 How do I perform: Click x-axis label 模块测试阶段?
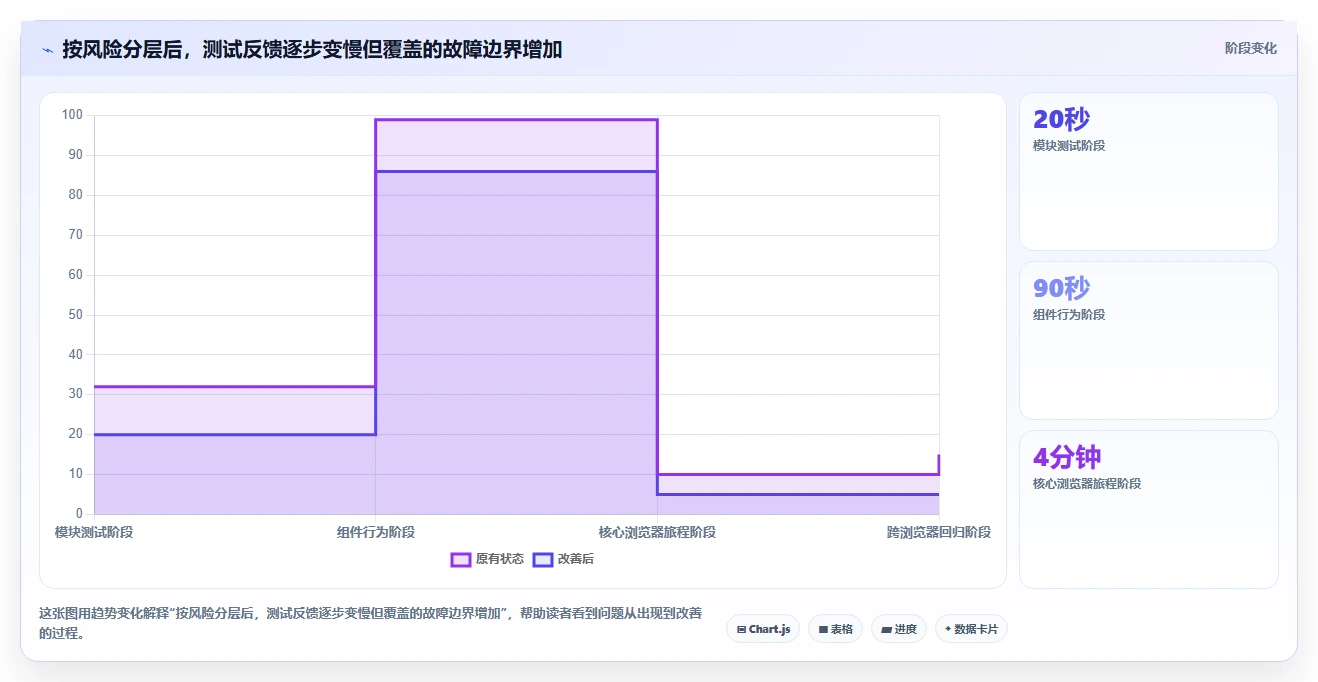click(94, 532)
